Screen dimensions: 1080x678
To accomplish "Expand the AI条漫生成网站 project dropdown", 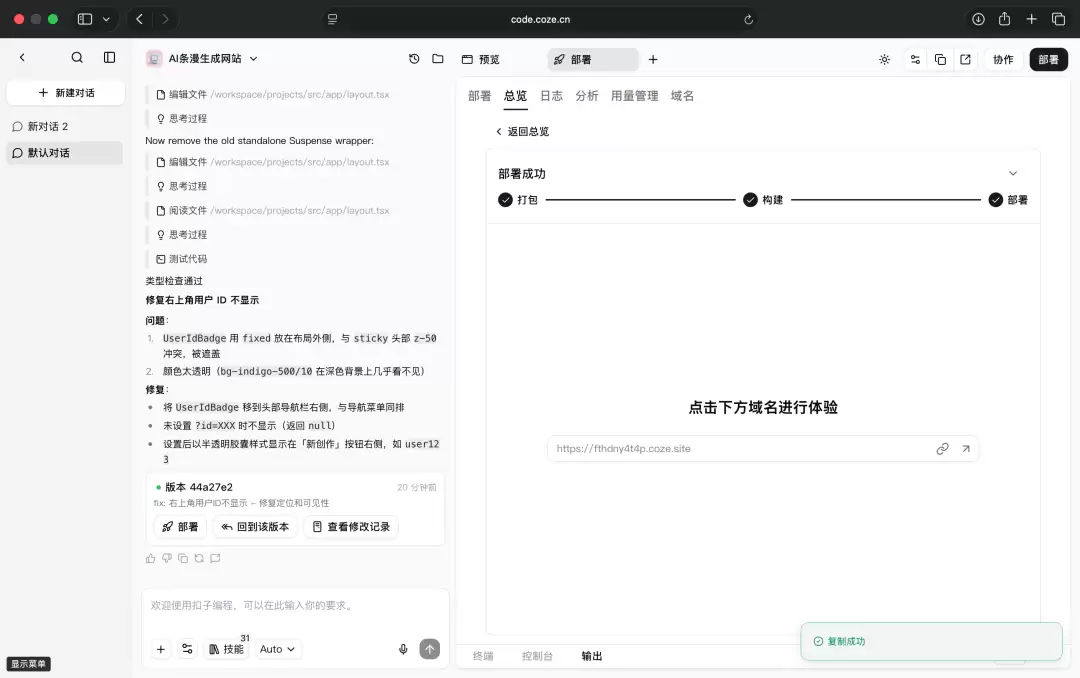I will pos(253,59).
